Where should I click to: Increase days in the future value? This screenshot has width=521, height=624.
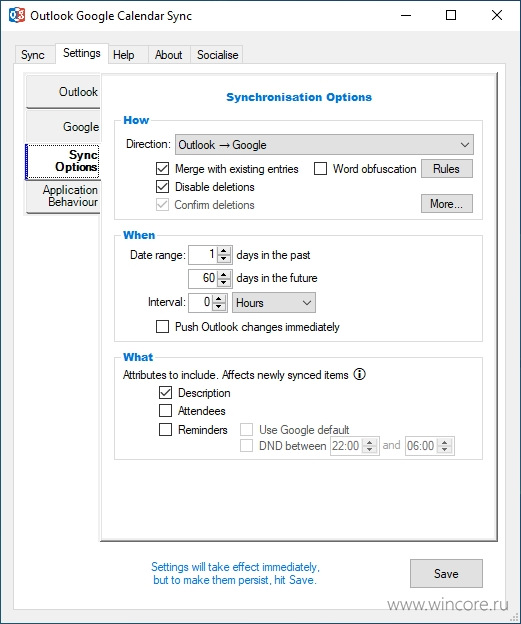pos(224,274)
